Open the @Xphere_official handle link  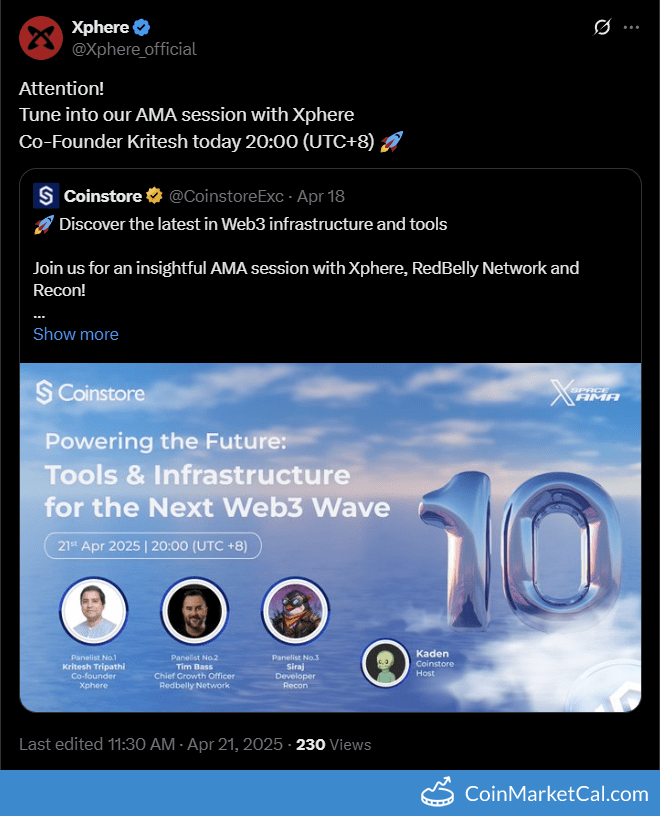(134, 49)
